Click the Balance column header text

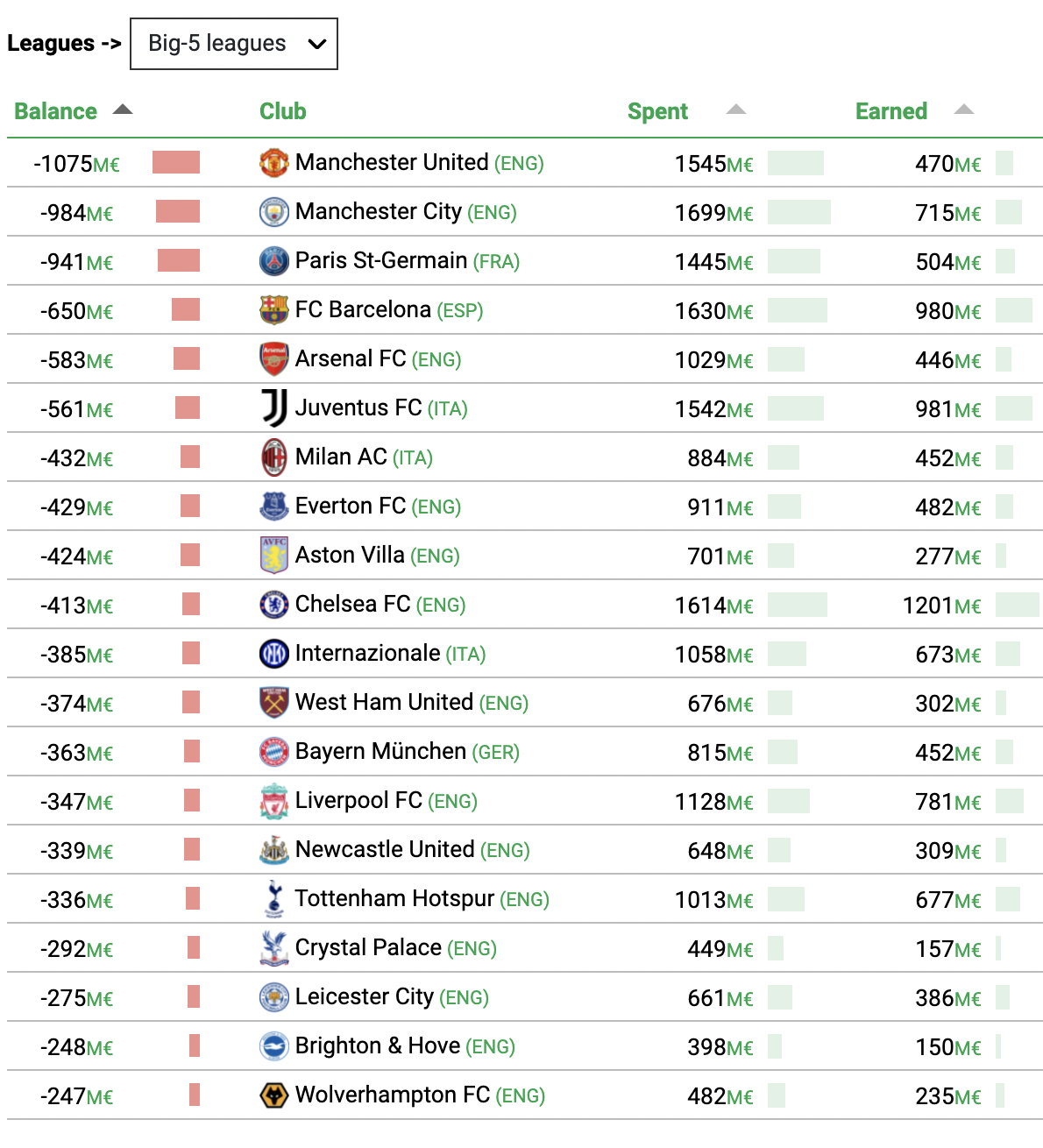pyautogui.click(x=55, y=111)
